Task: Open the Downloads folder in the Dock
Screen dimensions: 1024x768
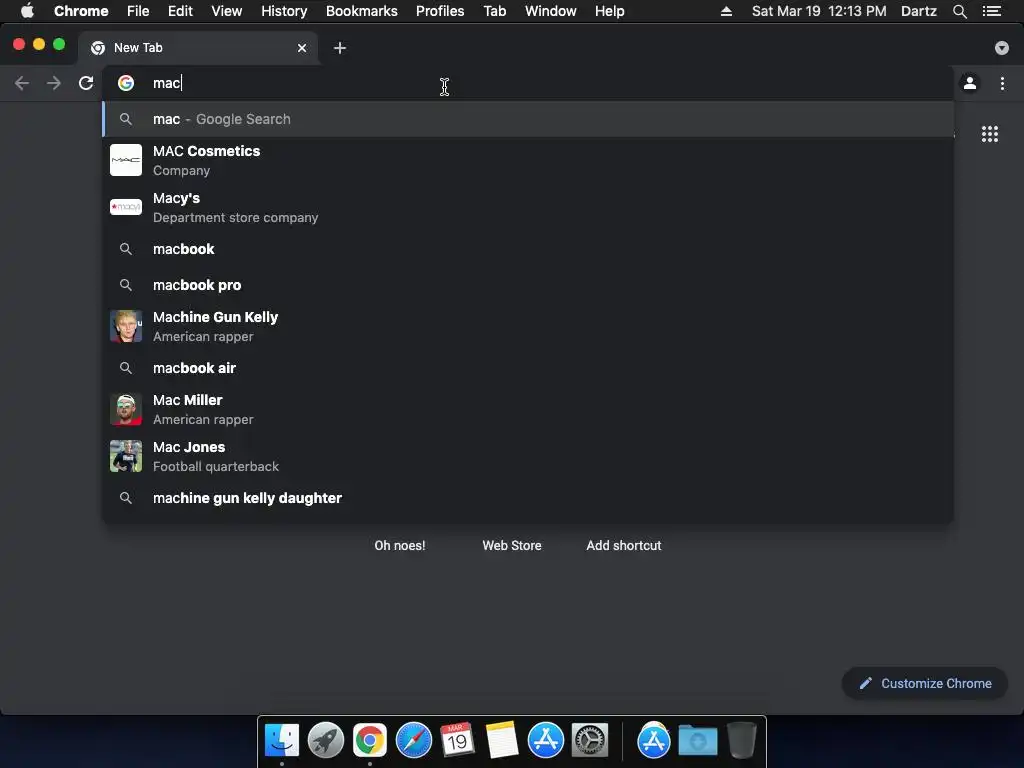Action: (x=697, y=741)
